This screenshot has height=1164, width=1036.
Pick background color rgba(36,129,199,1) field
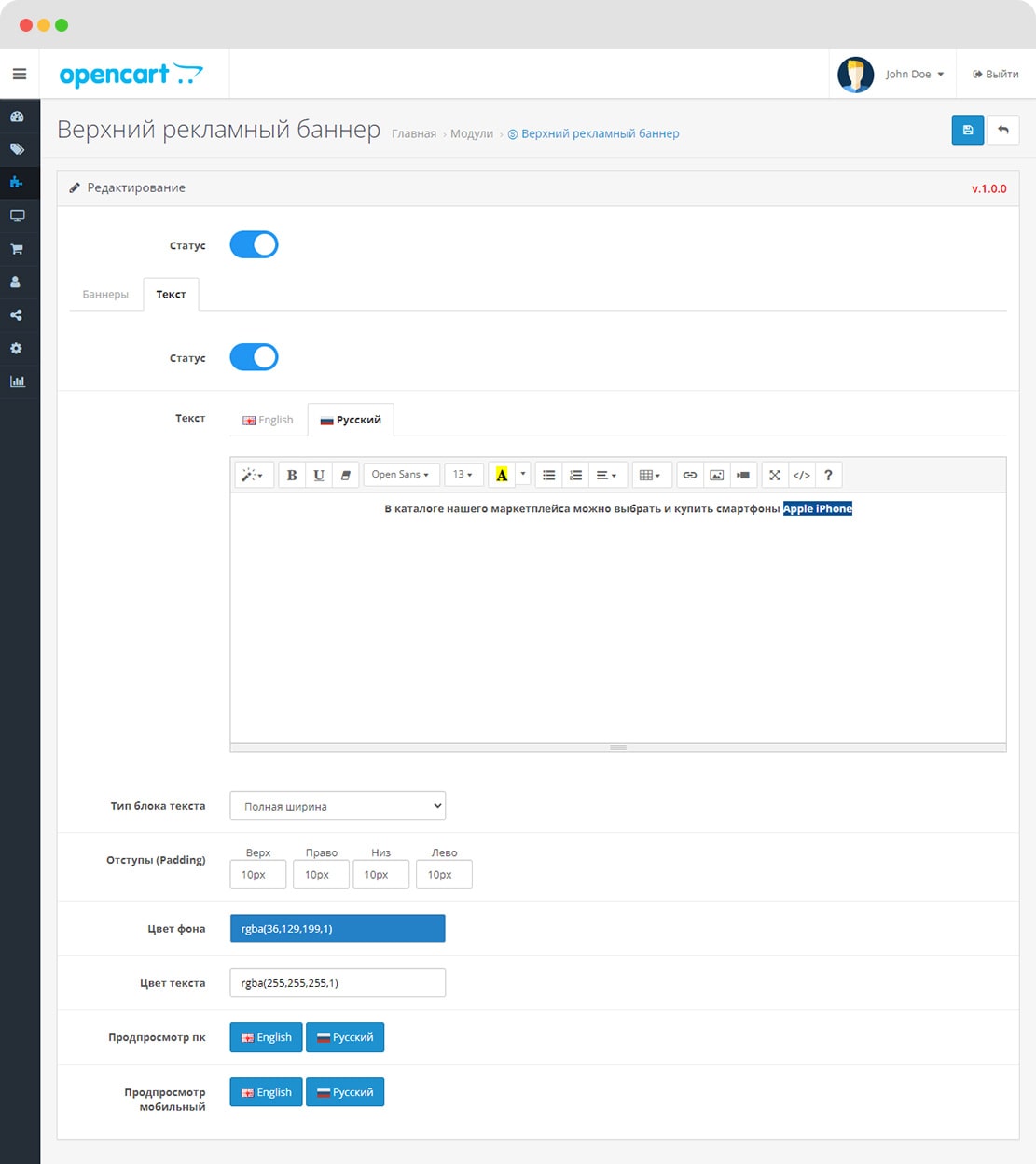pos(338,929)
